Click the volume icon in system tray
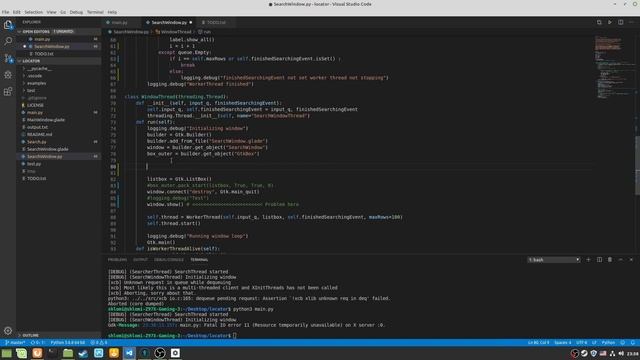This screenshot has width=640, height=360. click(621, 353)
